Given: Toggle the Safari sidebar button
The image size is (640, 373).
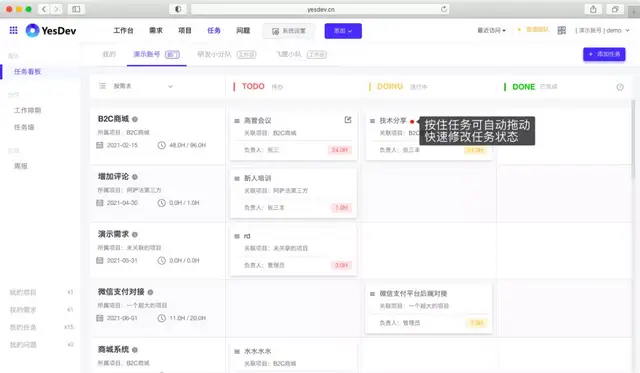Looking at the screenshot, I should coord(76,9).
